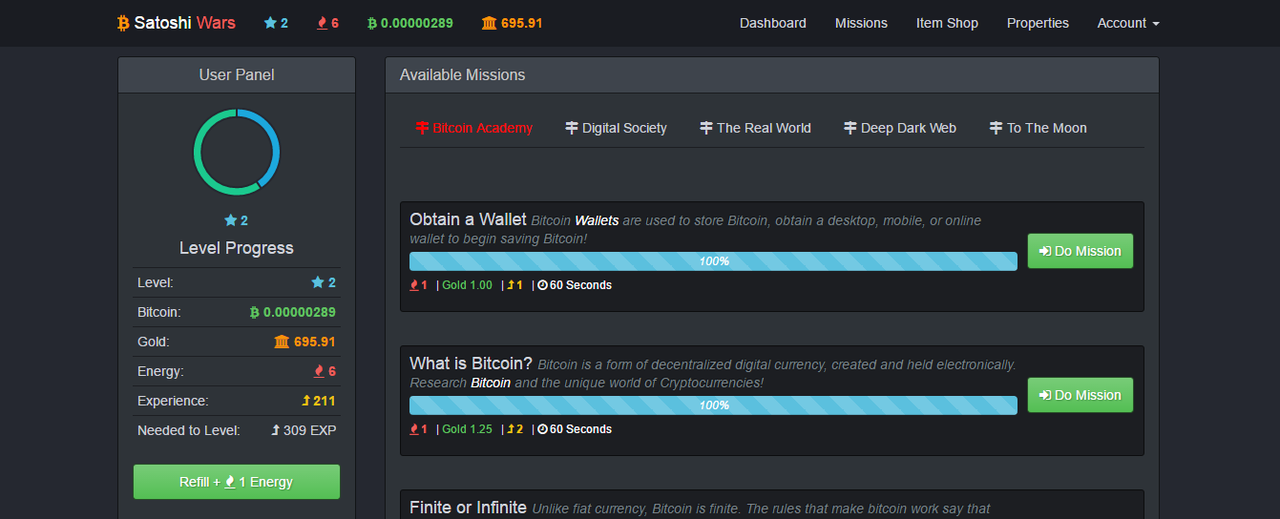Click Do Mission for Obtain a Wallet
This screenshot has width=1280, height=519.
point(1080,251)
